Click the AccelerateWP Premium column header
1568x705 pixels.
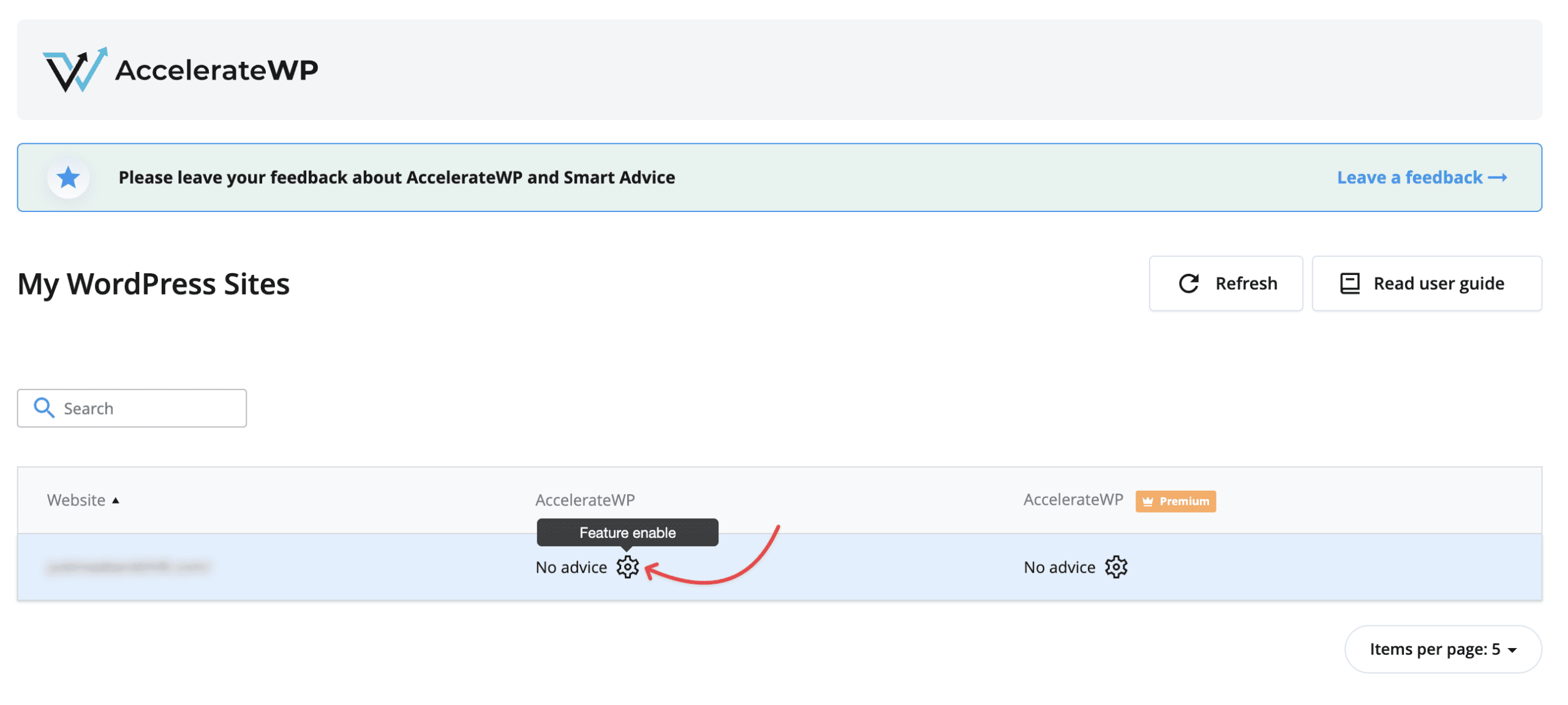(x=1072, y=500)
